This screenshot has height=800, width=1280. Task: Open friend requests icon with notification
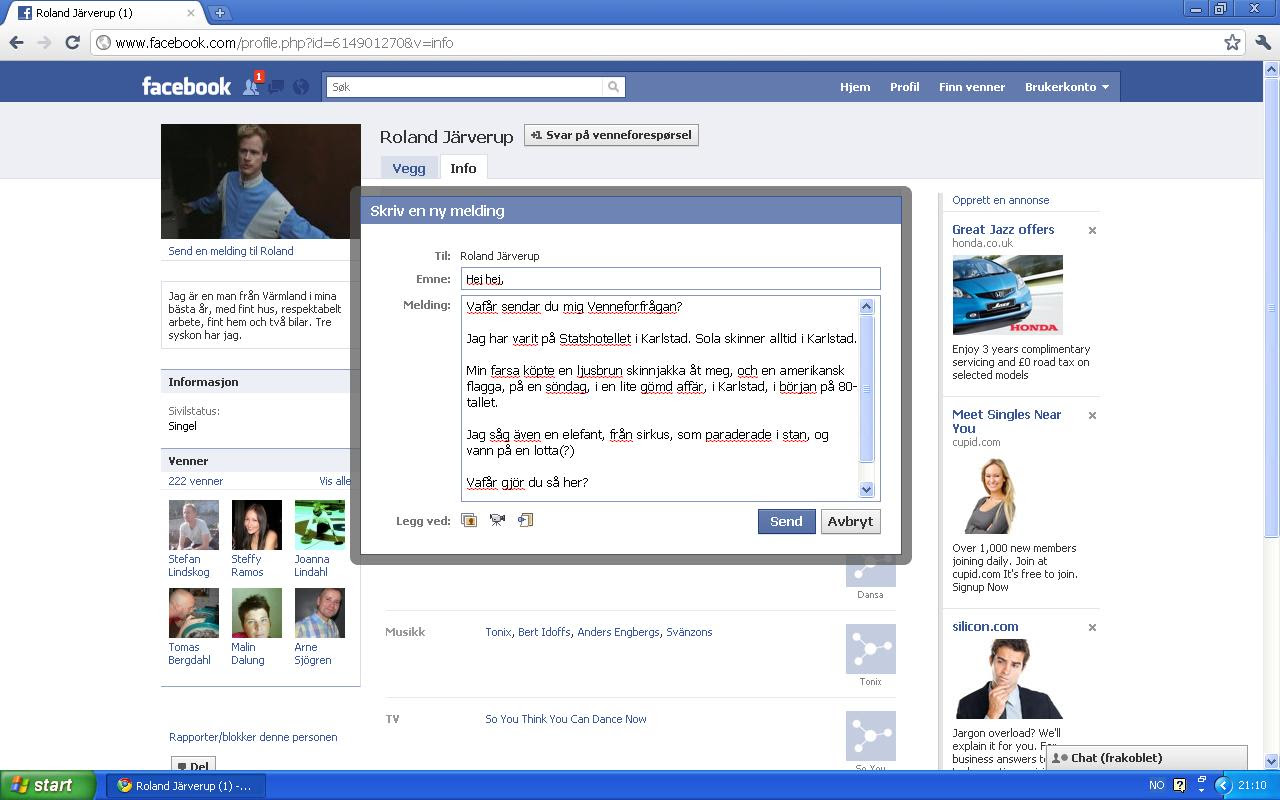[x=252, y=86]
